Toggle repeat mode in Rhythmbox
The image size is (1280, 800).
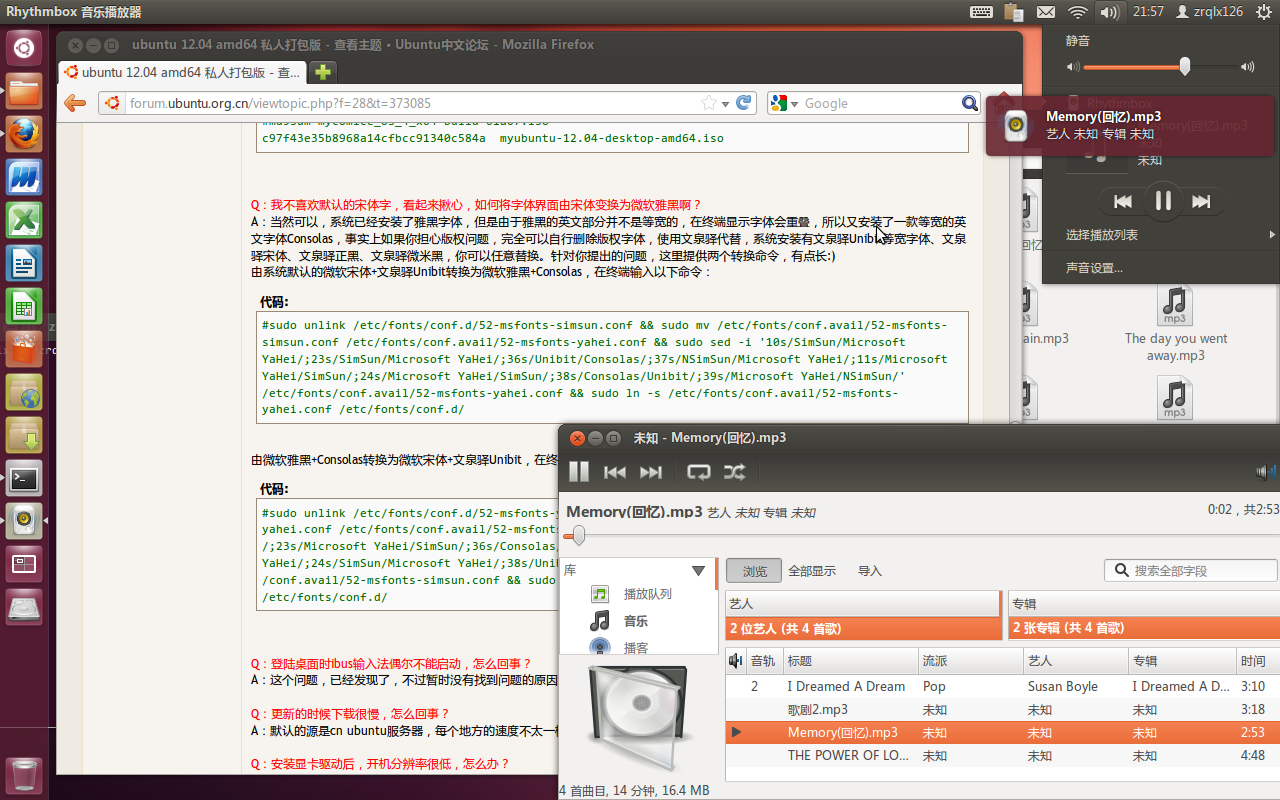698,472
